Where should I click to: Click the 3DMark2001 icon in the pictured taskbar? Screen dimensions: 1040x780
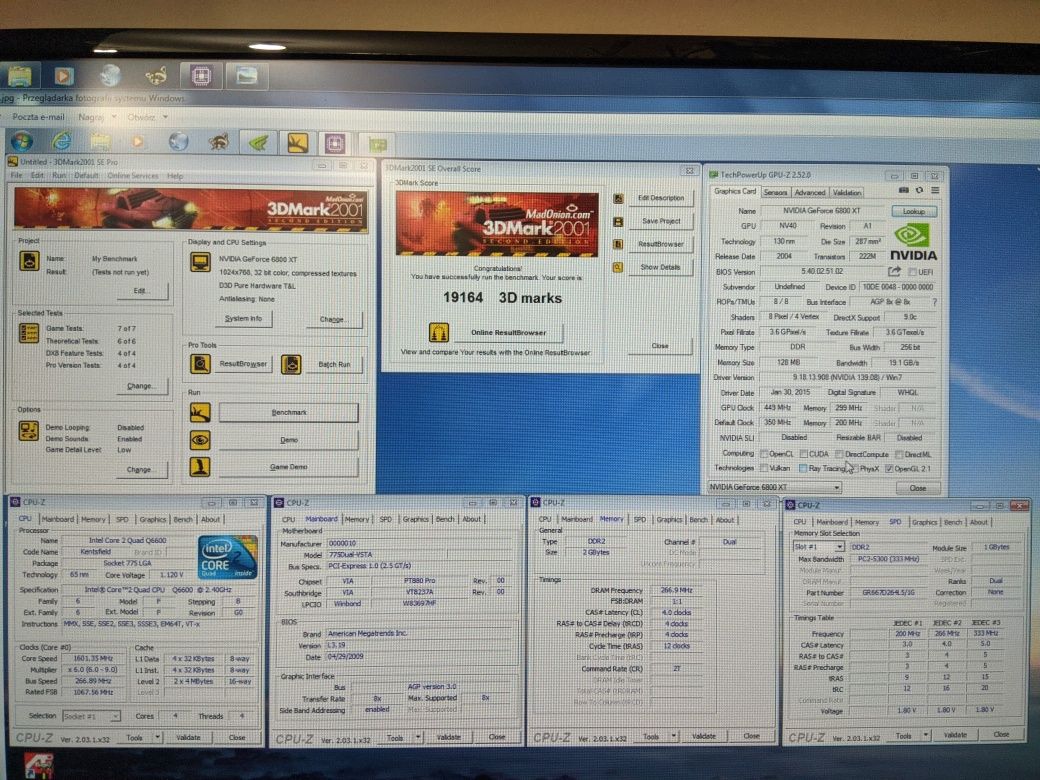click(297, 142)
